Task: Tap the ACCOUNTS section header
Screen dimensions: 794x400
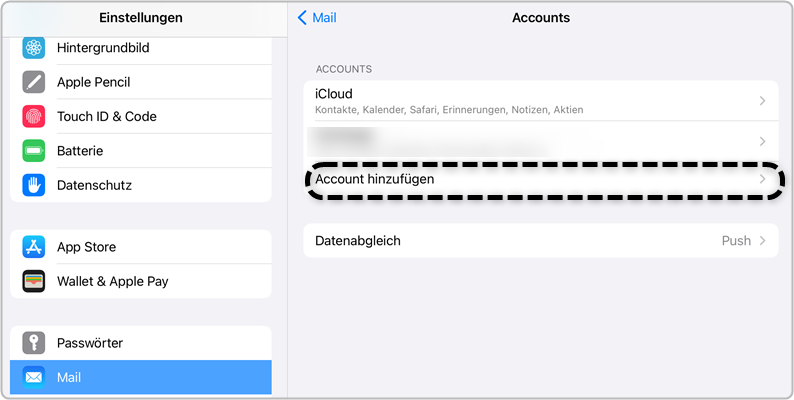Action: (x=344, y=69)
